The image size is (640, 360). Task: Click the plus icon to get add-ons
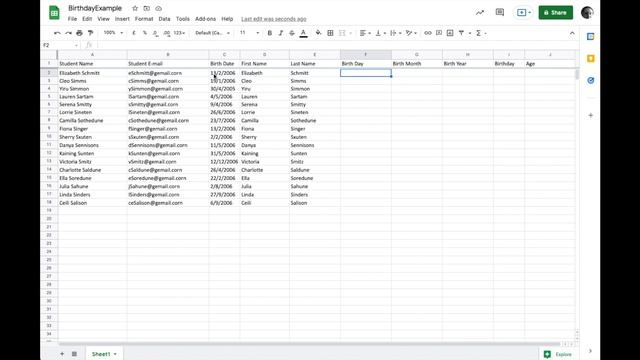pyautogui.click(x=591, y=116)
